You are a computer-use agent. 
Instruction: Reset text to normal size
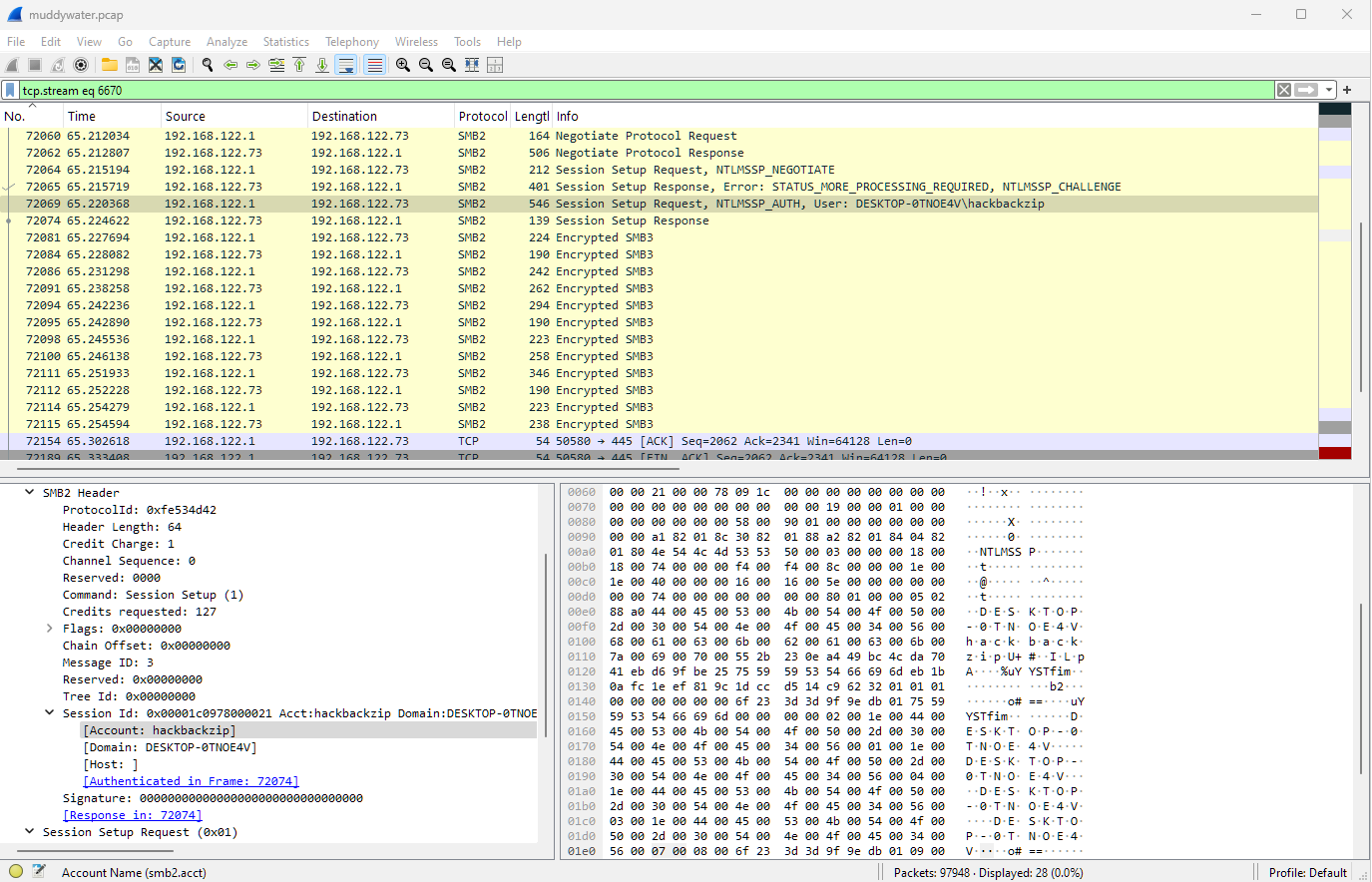coord(449,65)
